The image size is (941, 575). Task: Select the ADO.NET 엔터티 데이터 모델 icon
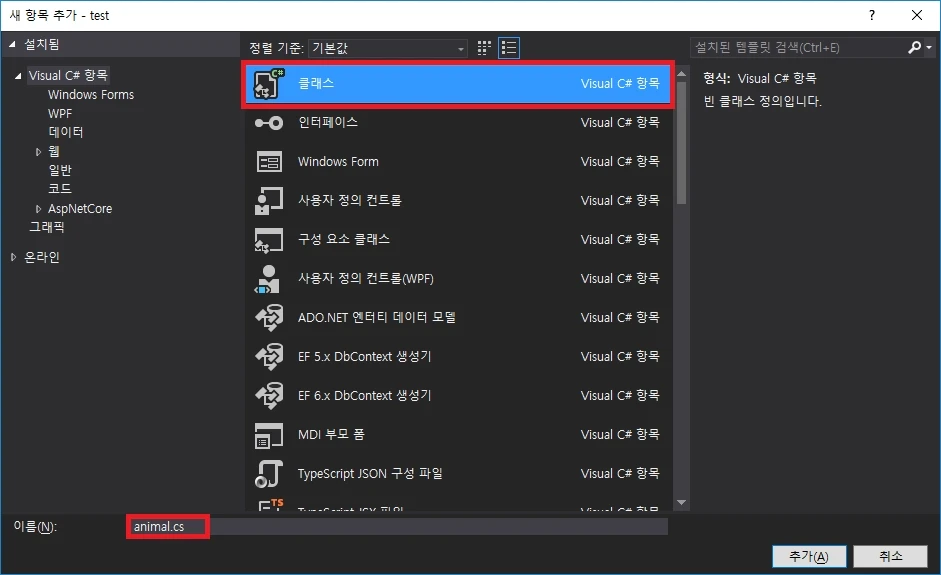269,318
